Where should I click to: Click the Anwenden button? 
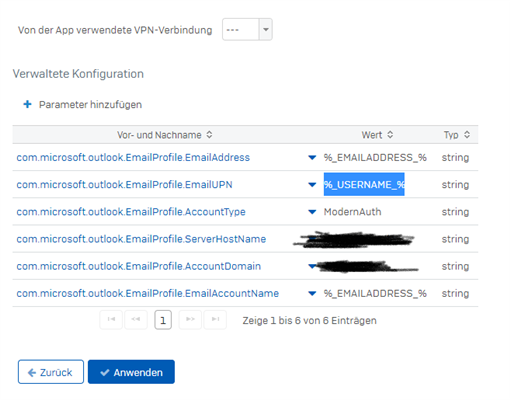coord(131,372)
